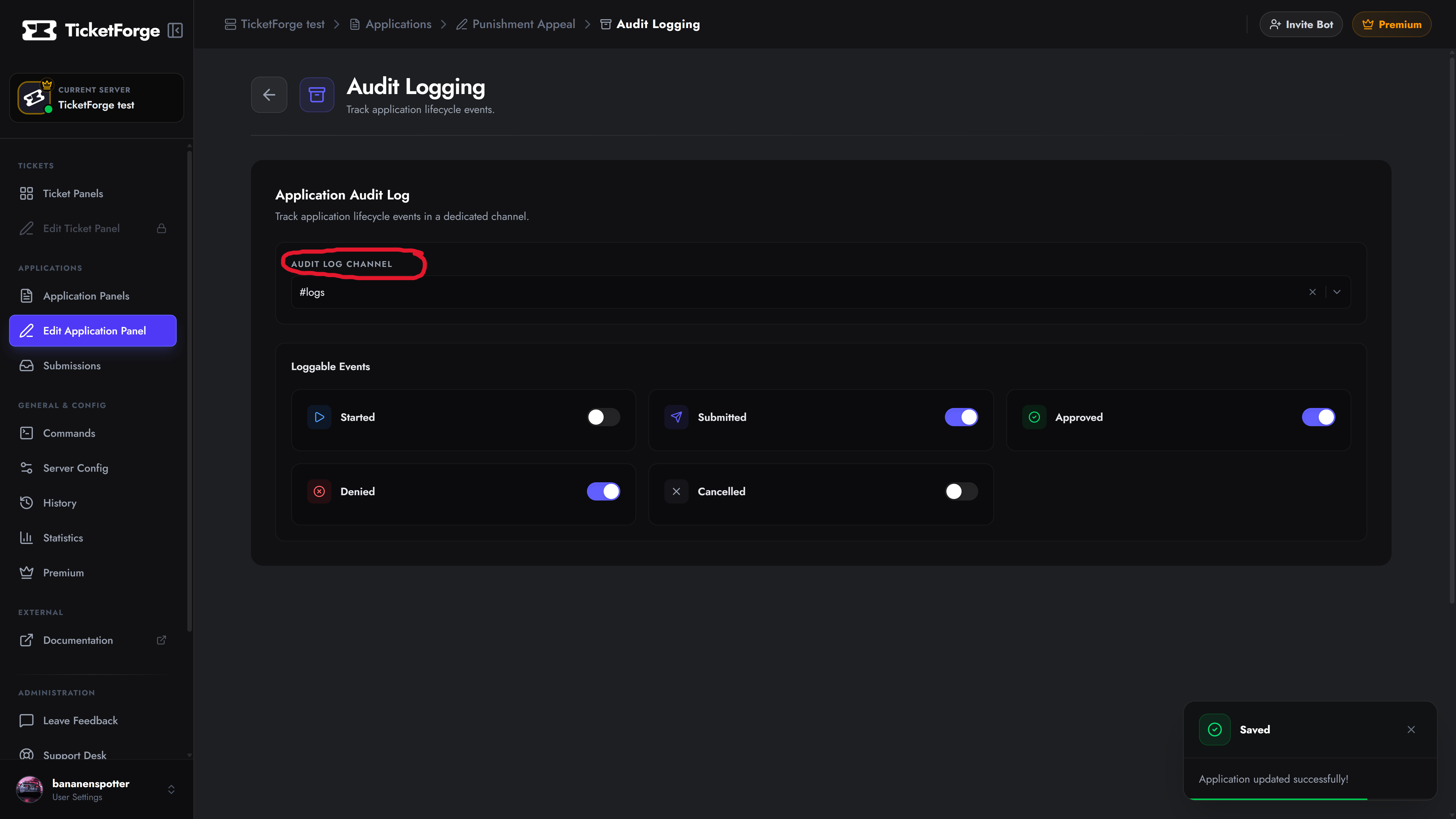Dismiss the Saved notification

[1411, 730]
